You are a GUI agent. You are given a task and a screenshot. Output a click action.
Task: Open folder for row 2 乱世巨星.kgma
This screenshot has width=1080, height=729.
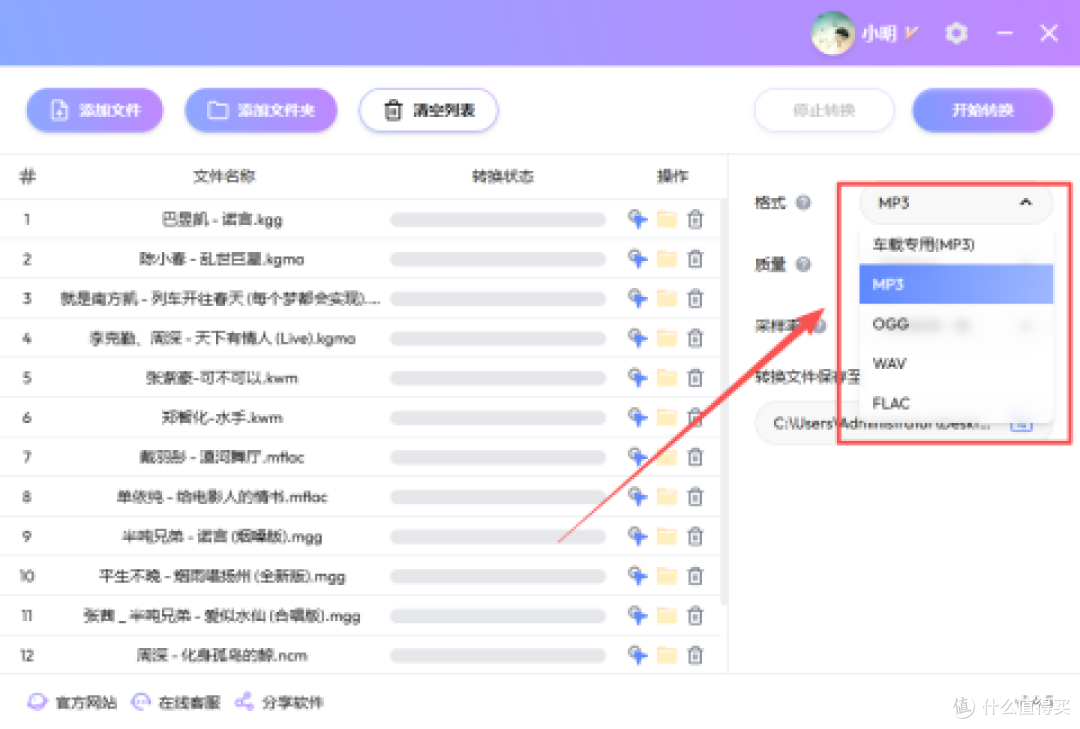[666, 258]
